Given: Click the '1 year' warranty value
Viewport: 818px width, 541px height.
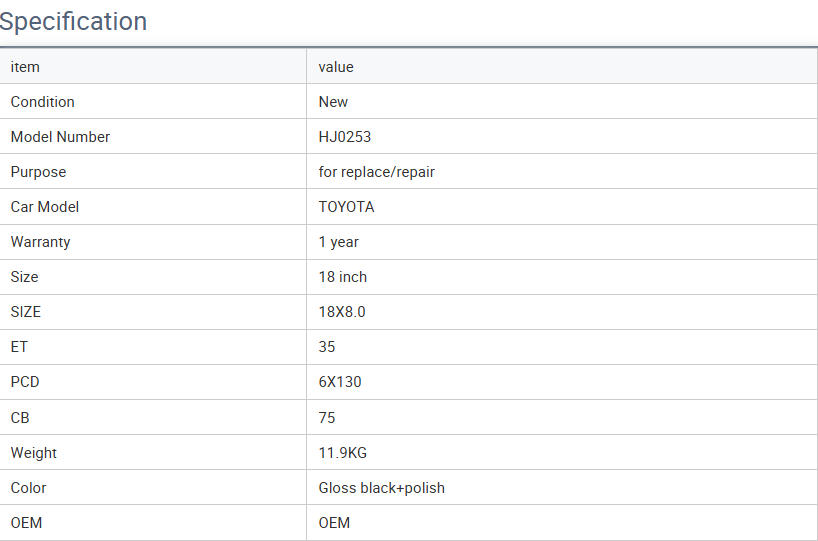Looking at the screenshot, I should click(339, 242).
